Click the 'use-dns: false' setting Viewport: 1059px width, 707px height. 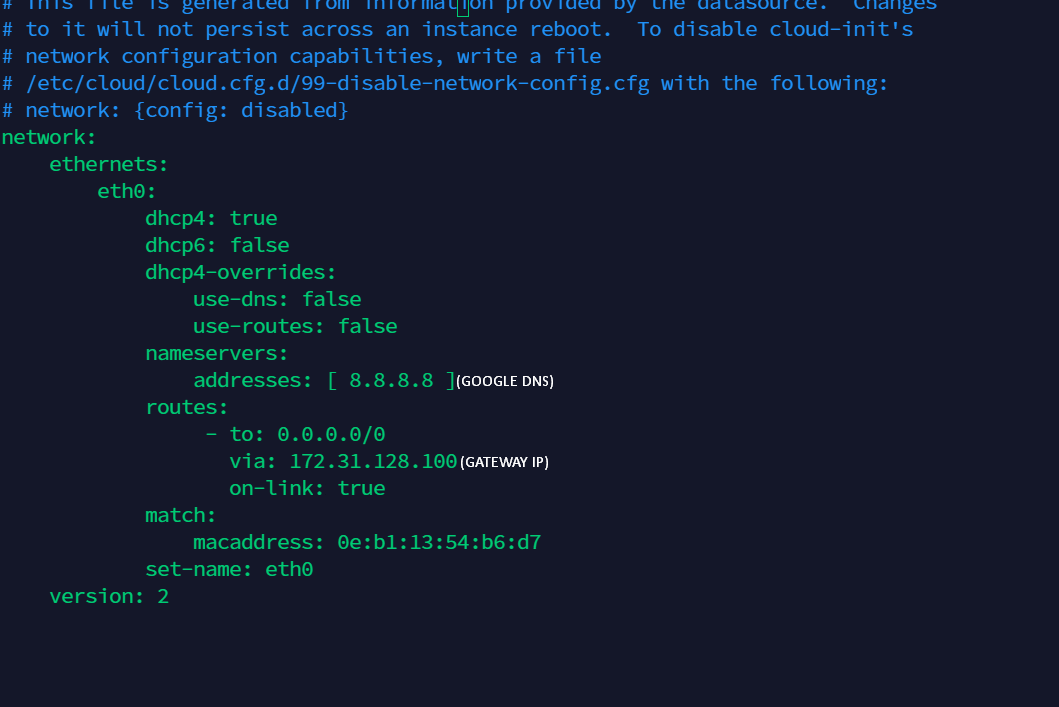[x=277, y=299]
